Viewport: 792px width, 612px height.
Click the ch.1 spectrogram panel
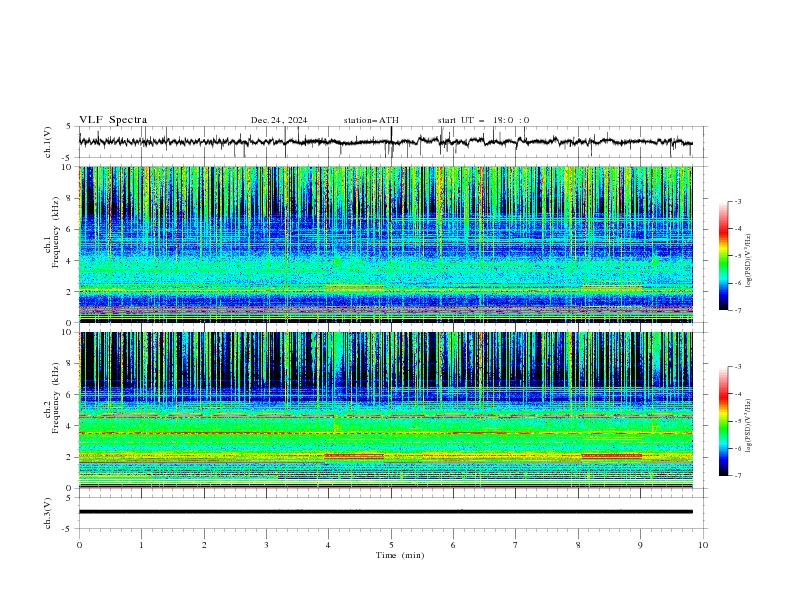386,244
